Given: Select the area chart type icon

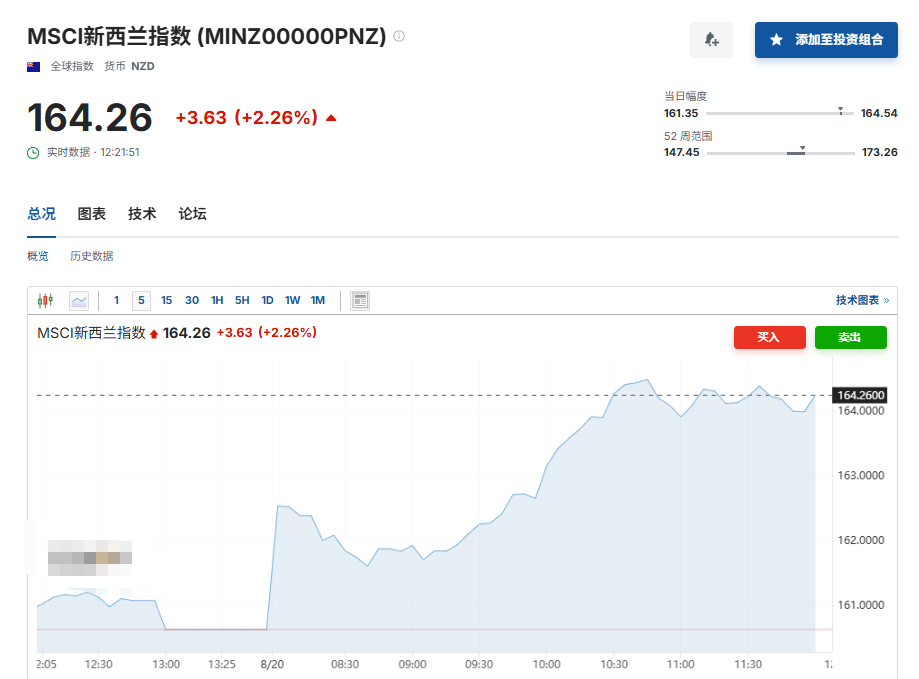Looking at the screenshot, I should point(78,300).
